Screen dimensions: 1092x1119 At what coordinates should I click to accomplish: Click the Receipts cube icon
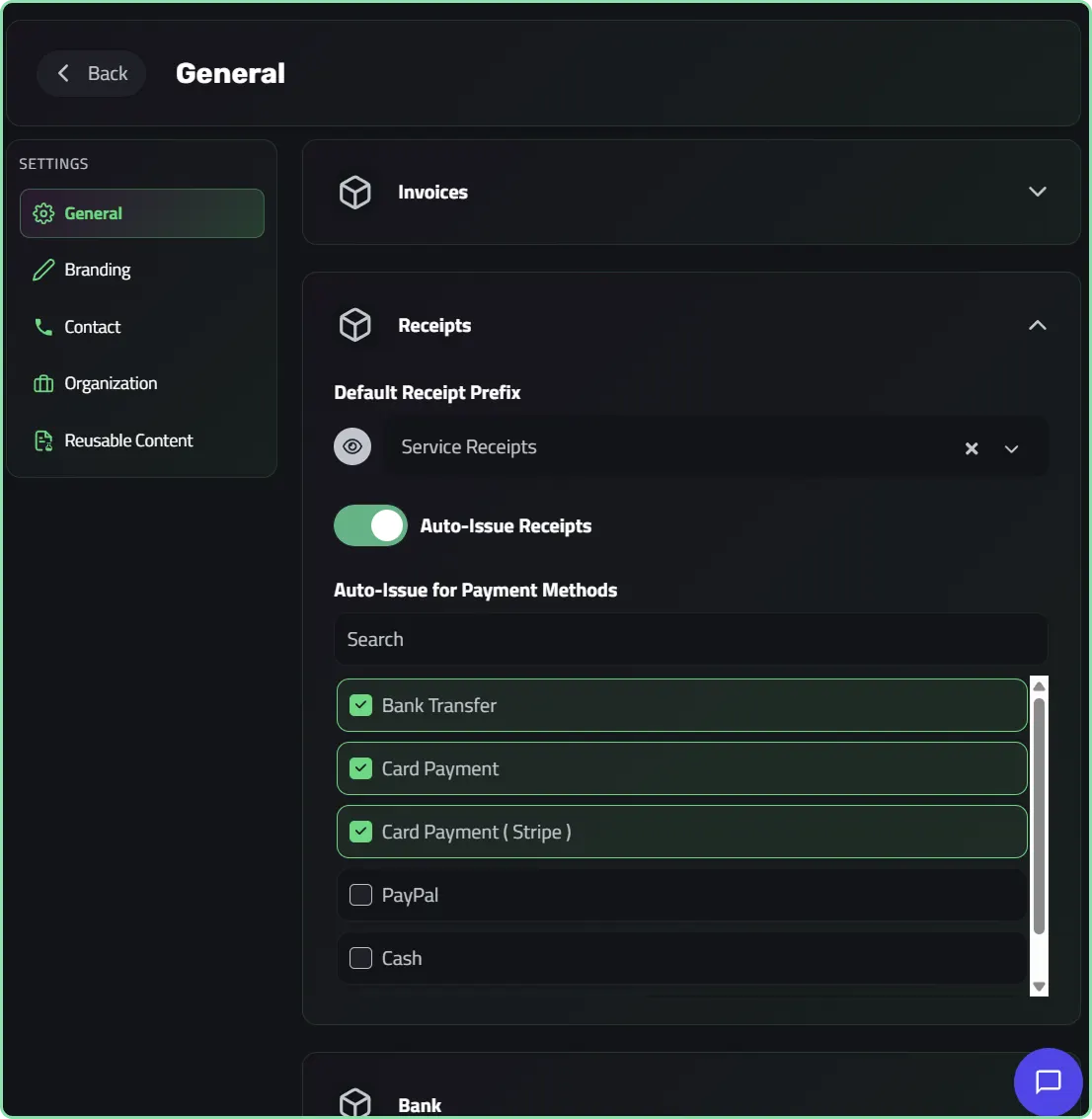[x=354, y=325]
